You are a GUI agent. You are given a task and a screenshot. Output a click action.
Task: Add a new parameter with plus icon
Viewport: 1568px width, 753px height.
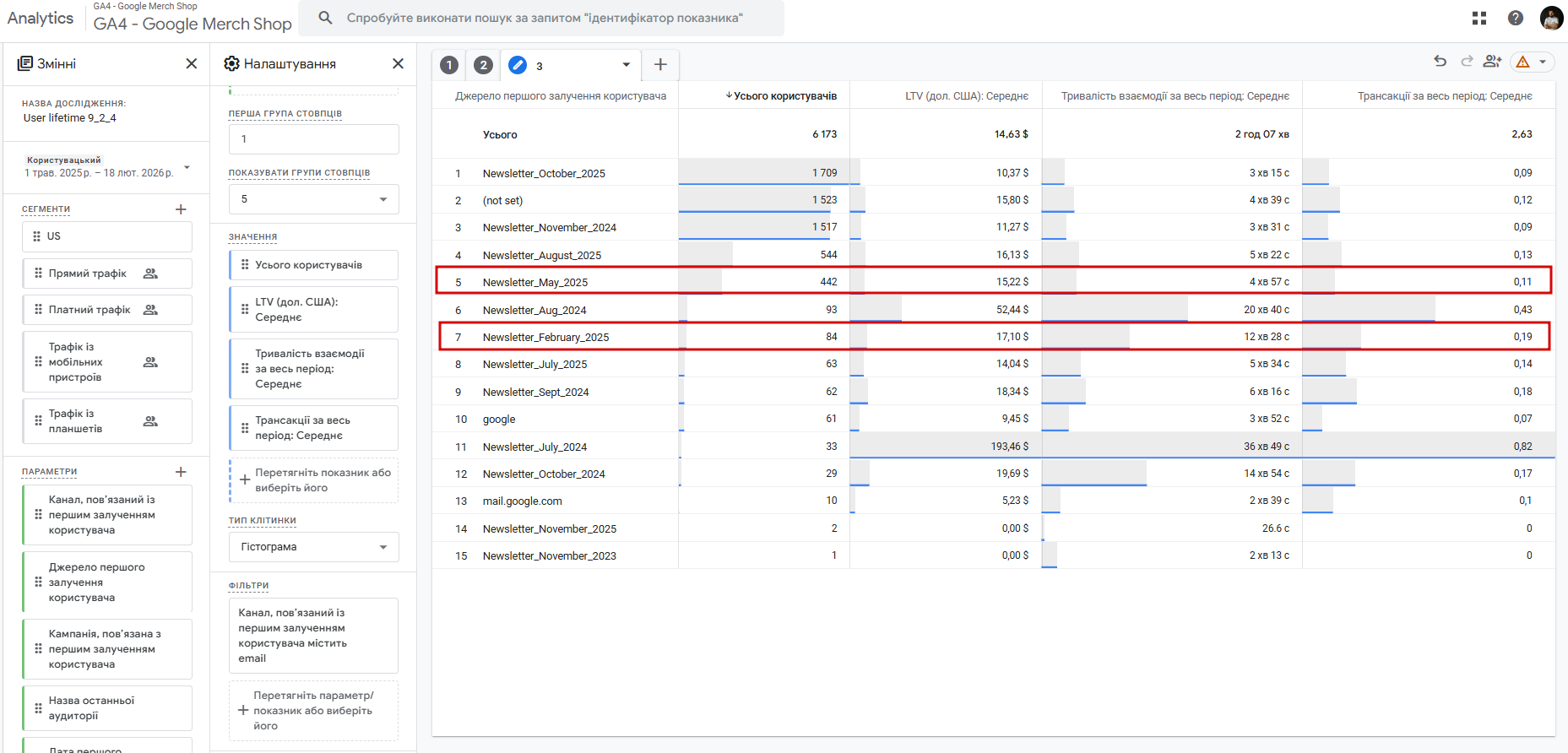tap(181, 472)
